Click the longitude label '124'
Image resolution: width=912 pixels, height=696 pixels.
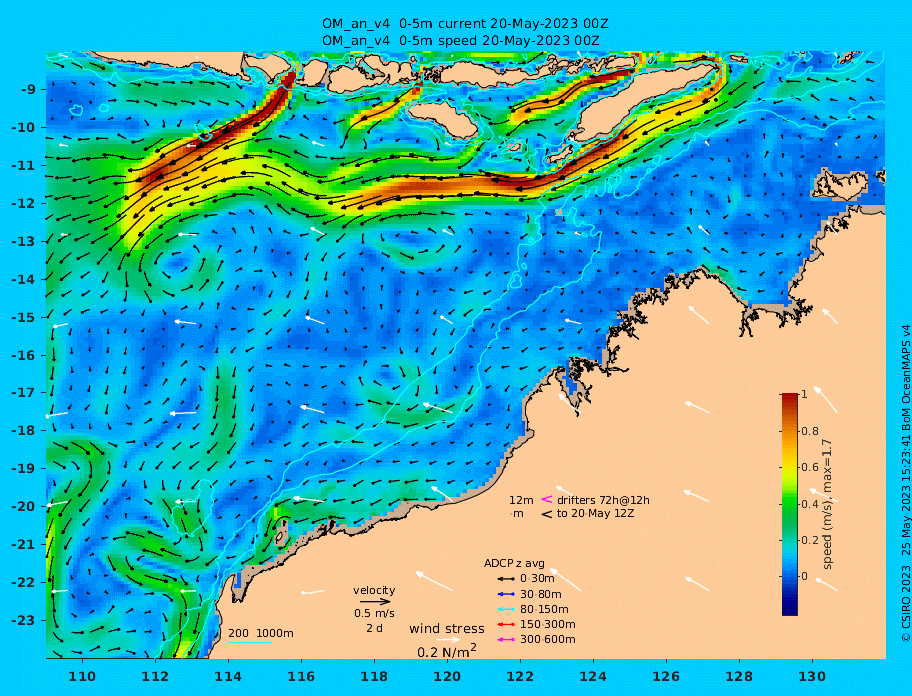coord(593,676)
